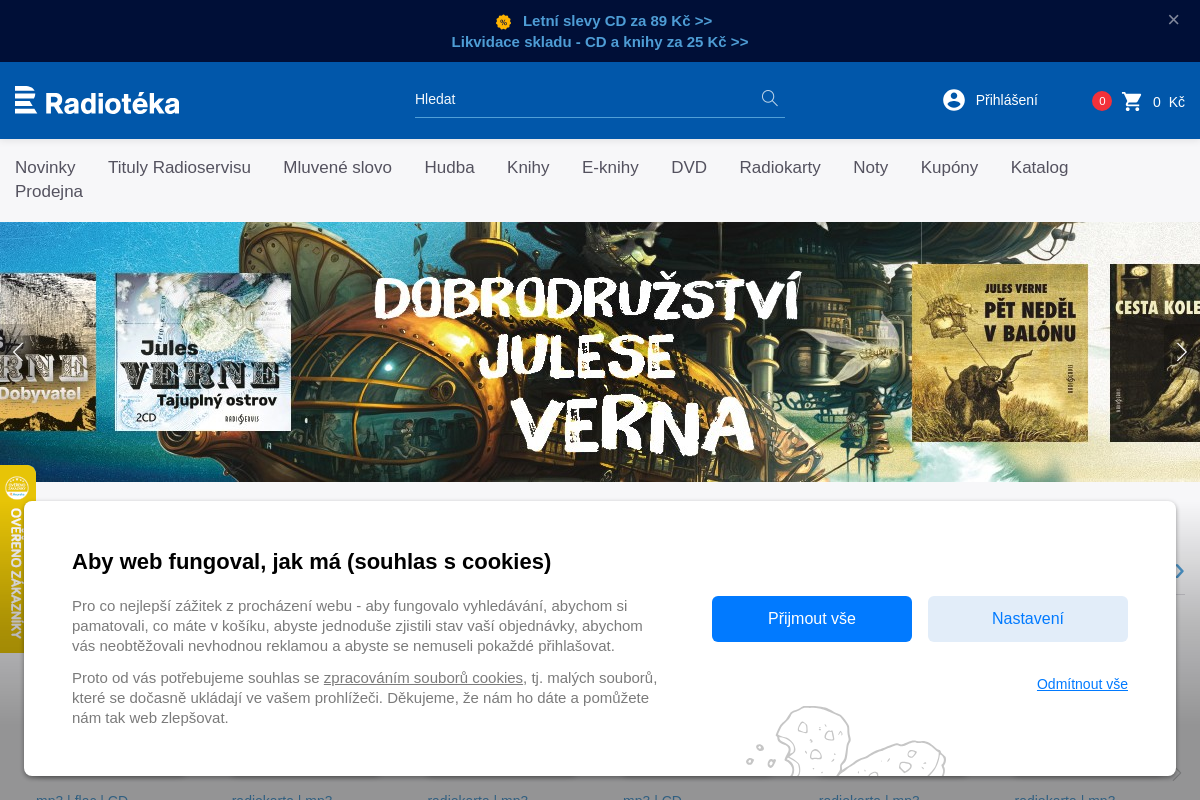Open the DVD menu
This screenshot has width=1200, height=800.
[x=689, y=167]
